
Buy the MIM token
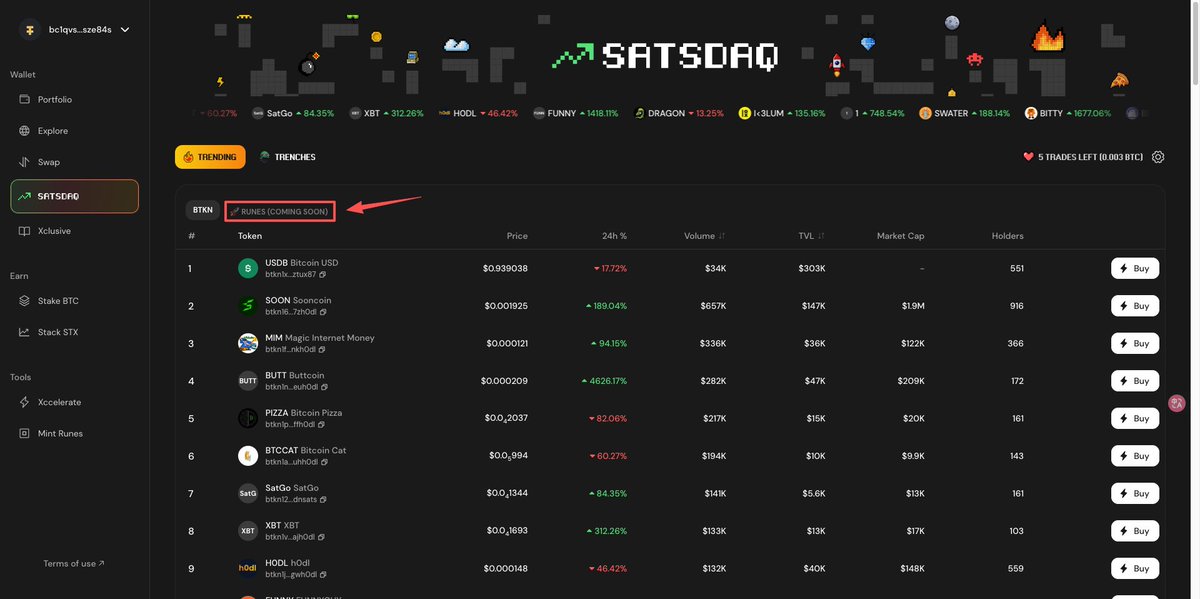coord(1135,343)
